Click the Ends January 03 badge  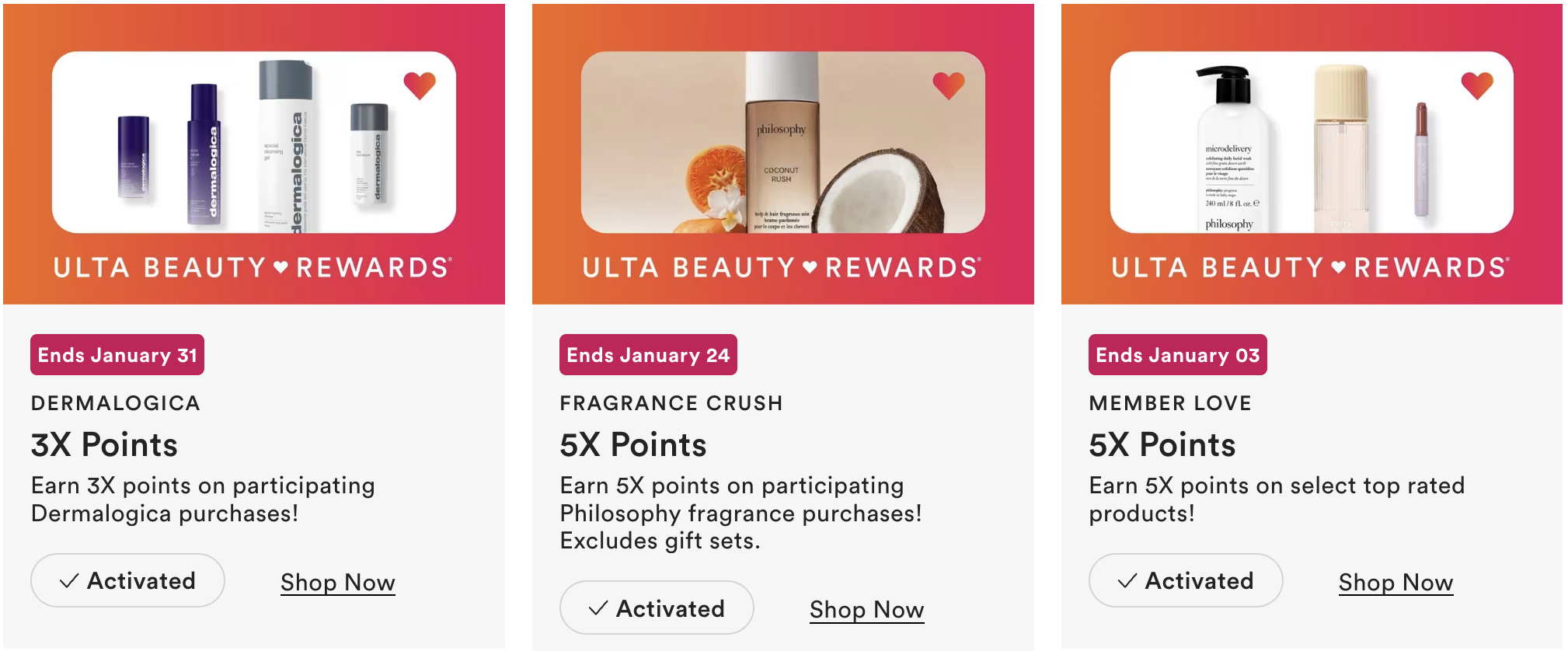pyautogui.click(x=1177, y=355)
